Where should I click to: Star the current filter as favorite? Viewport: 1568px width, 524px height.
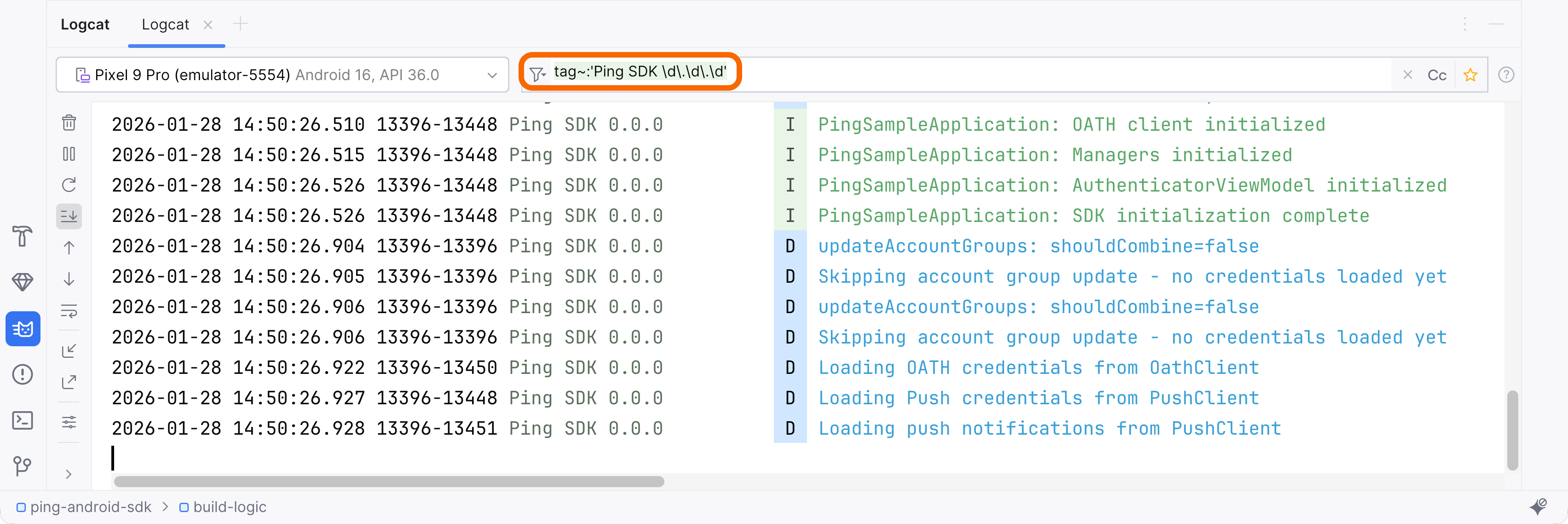(x=1470, y=74)
